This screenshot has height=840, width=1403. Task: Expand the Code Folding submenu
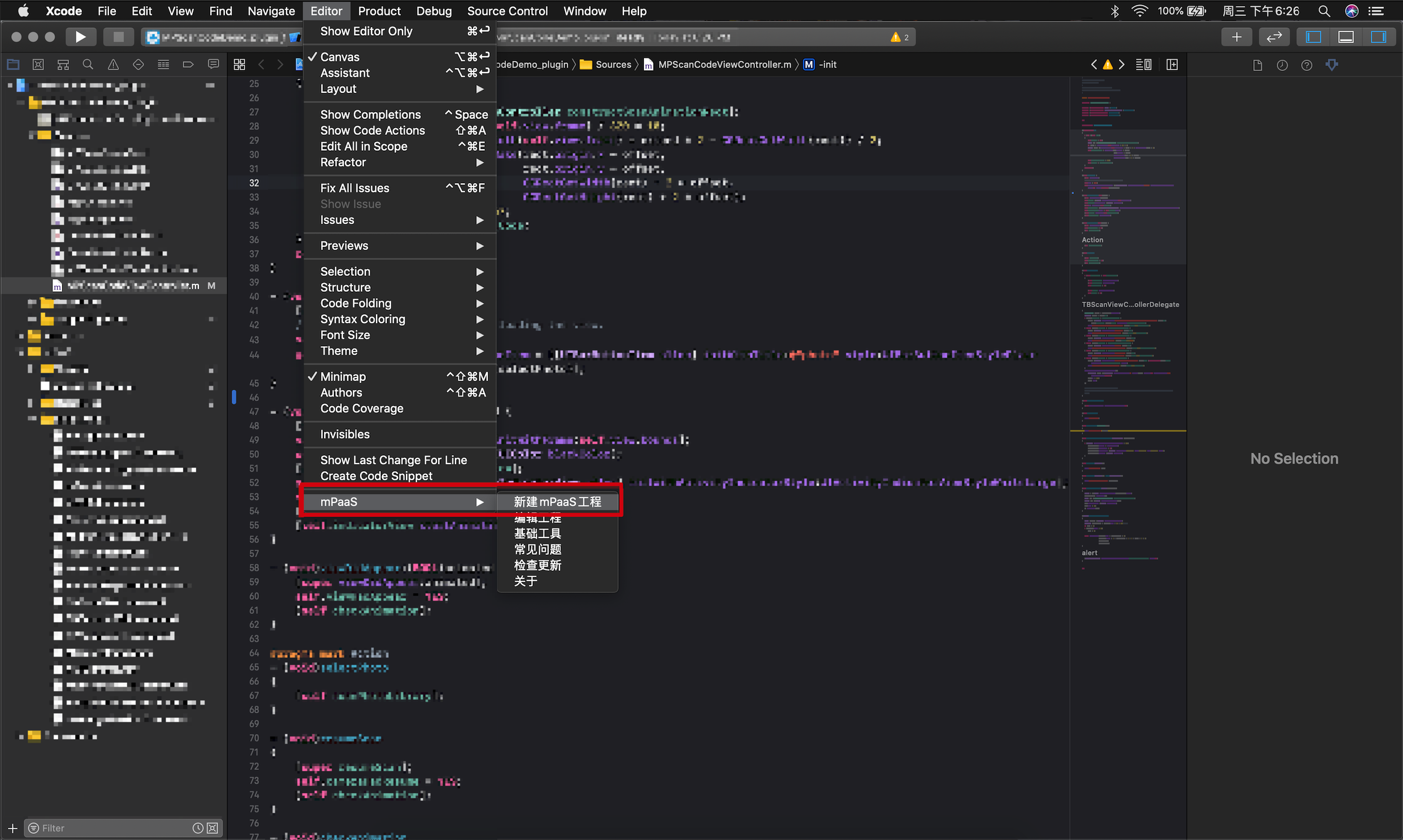point(400,303)
